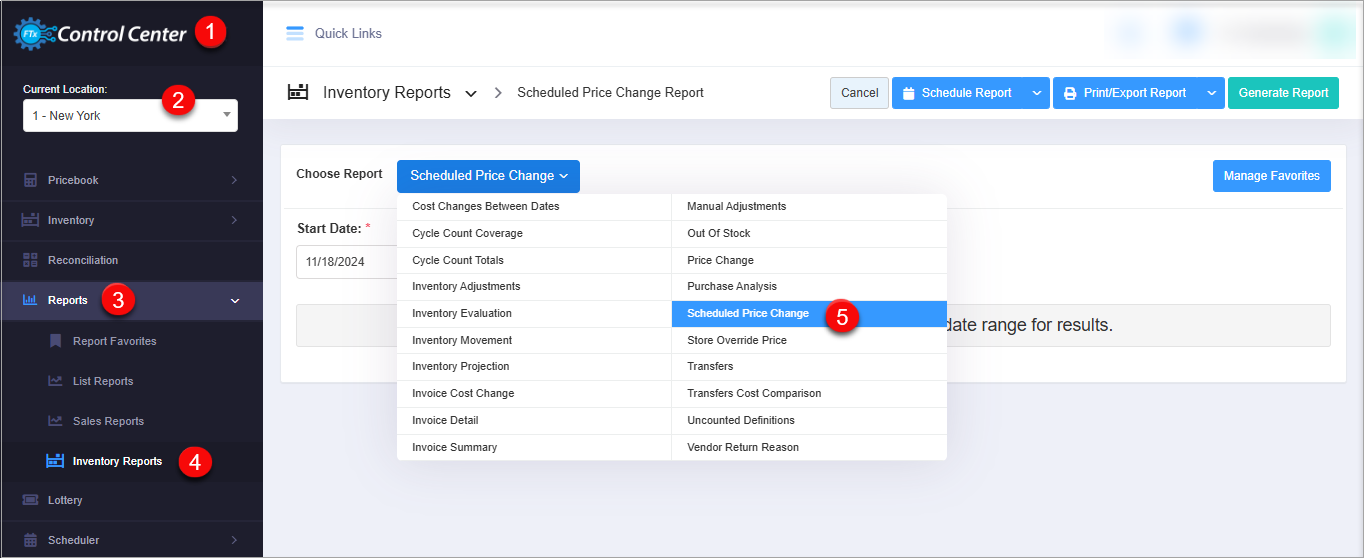Screen dimensions: 1364x558
Task: Click the Reconciliation grid icon
Action: pos(30,260)
